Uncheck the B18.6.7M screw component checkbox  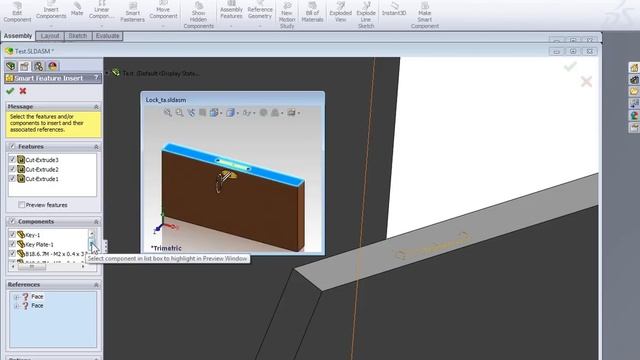[x=12, y=253]
